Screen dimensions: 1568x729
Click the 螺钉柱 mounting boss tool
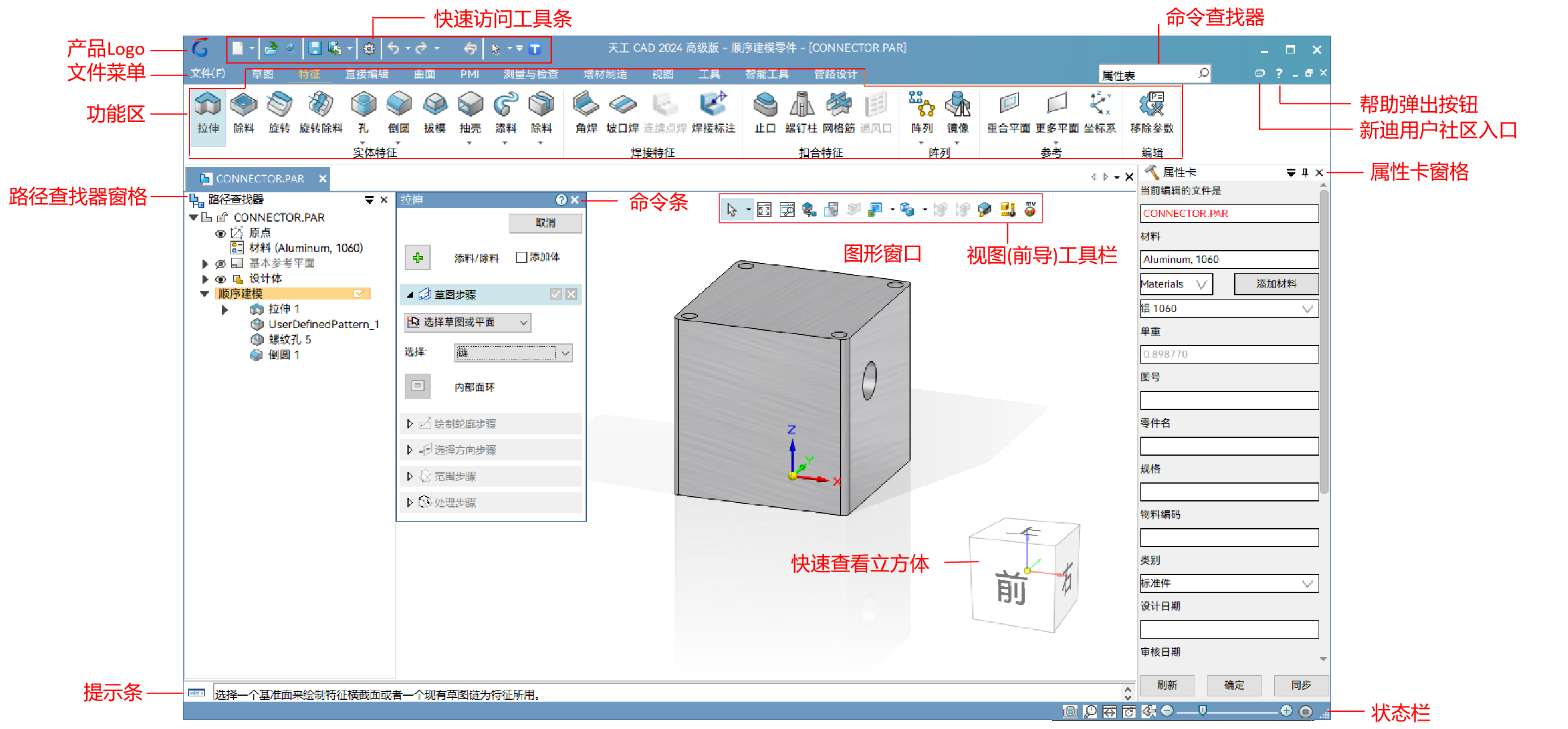point(801,114)
